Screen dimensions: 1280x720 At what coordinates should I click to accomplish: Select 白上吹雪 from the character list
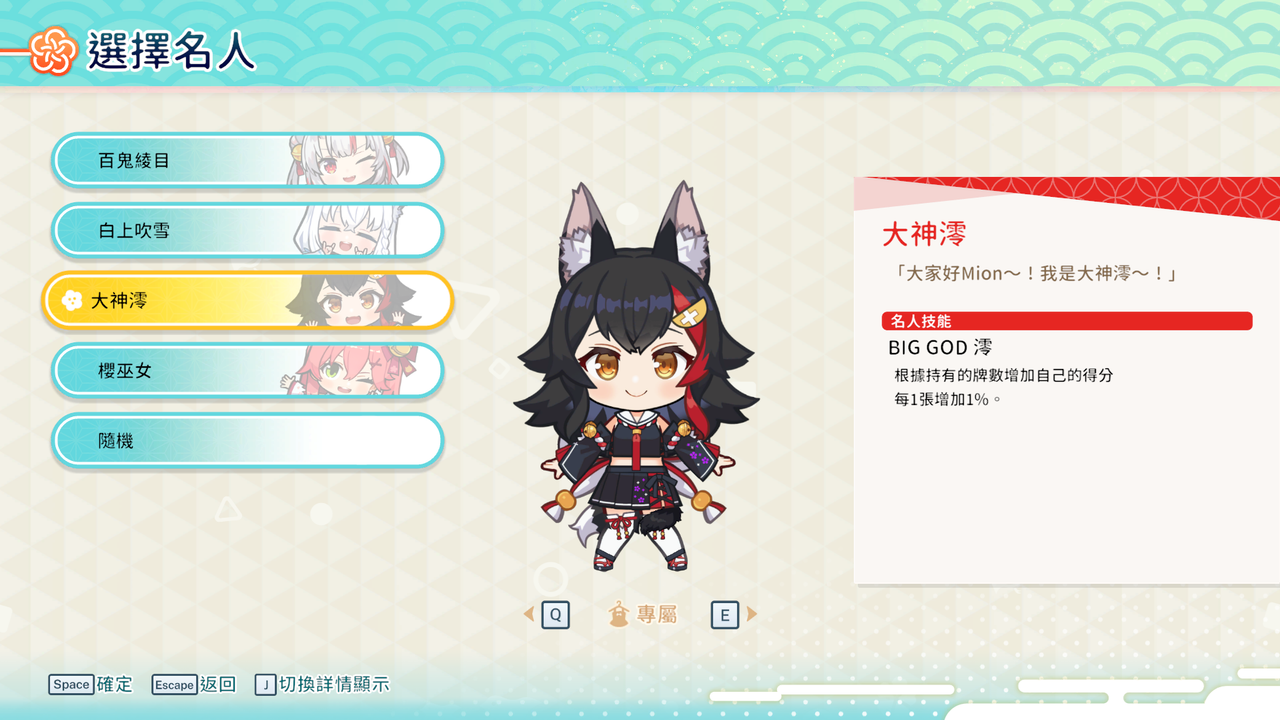click(x=247, y=230)
